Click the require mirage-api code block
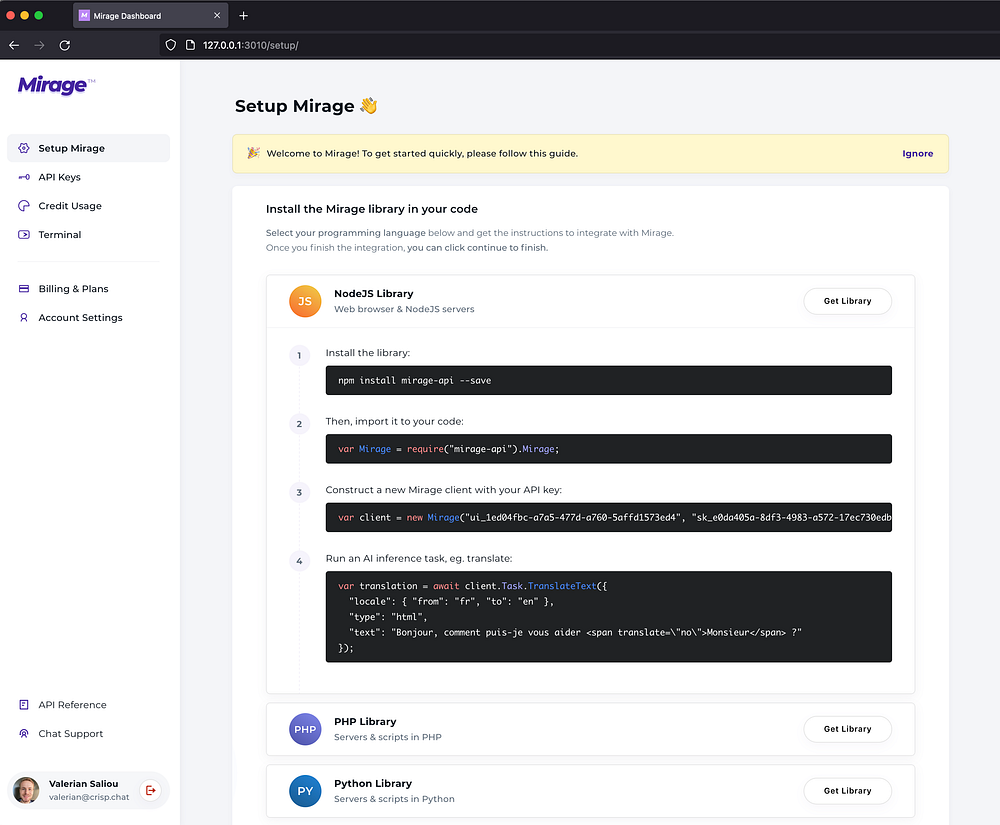Viewport: 1000px width, 825px height. pos(608,449)
